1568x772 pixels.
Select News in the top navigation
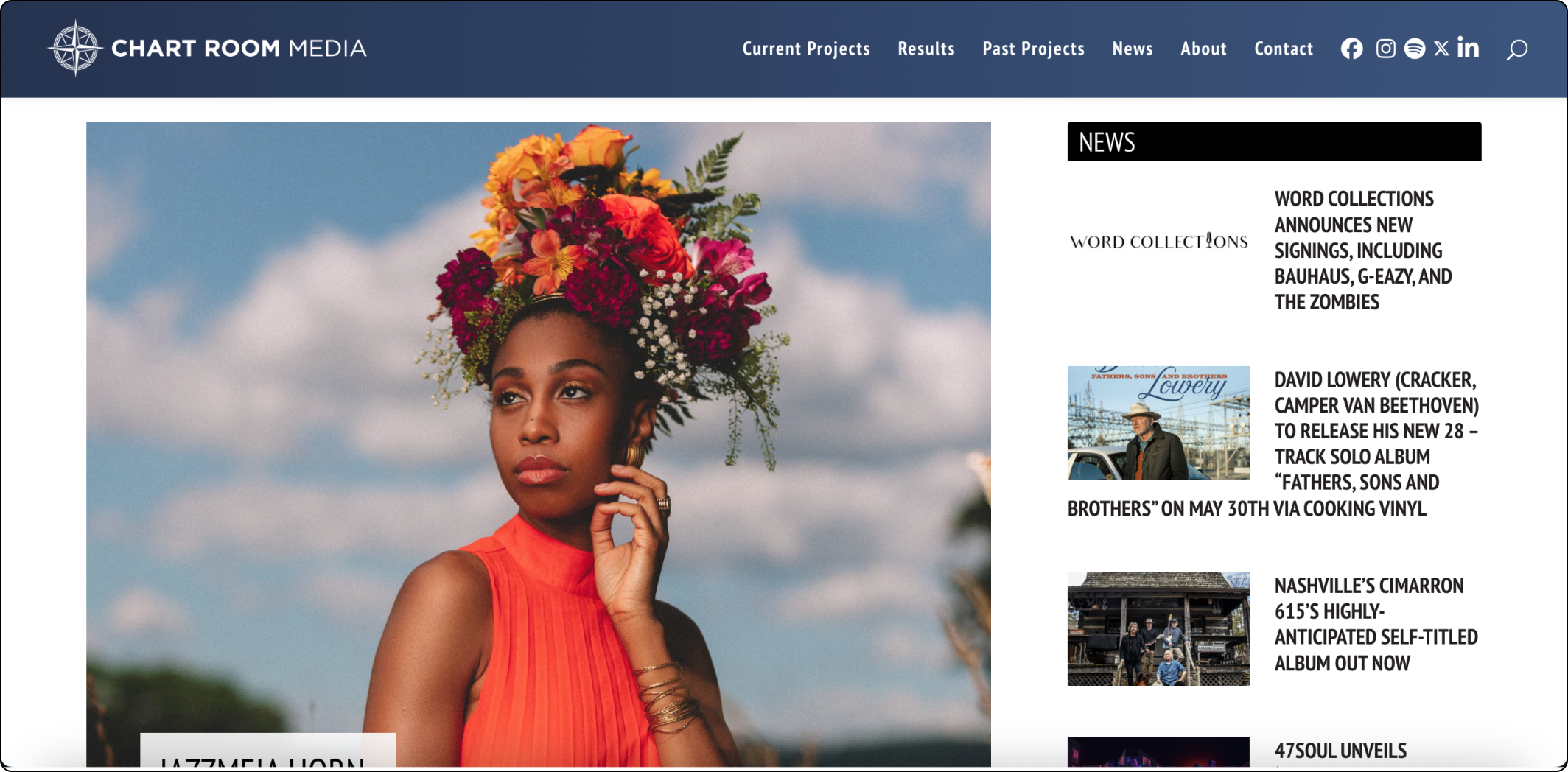[1133, 49]
